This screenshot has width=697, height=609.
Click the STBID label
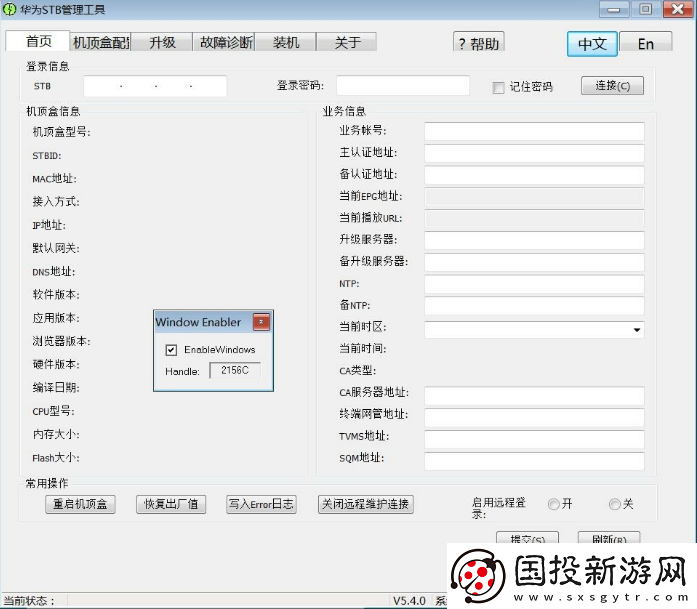[47, 156]
